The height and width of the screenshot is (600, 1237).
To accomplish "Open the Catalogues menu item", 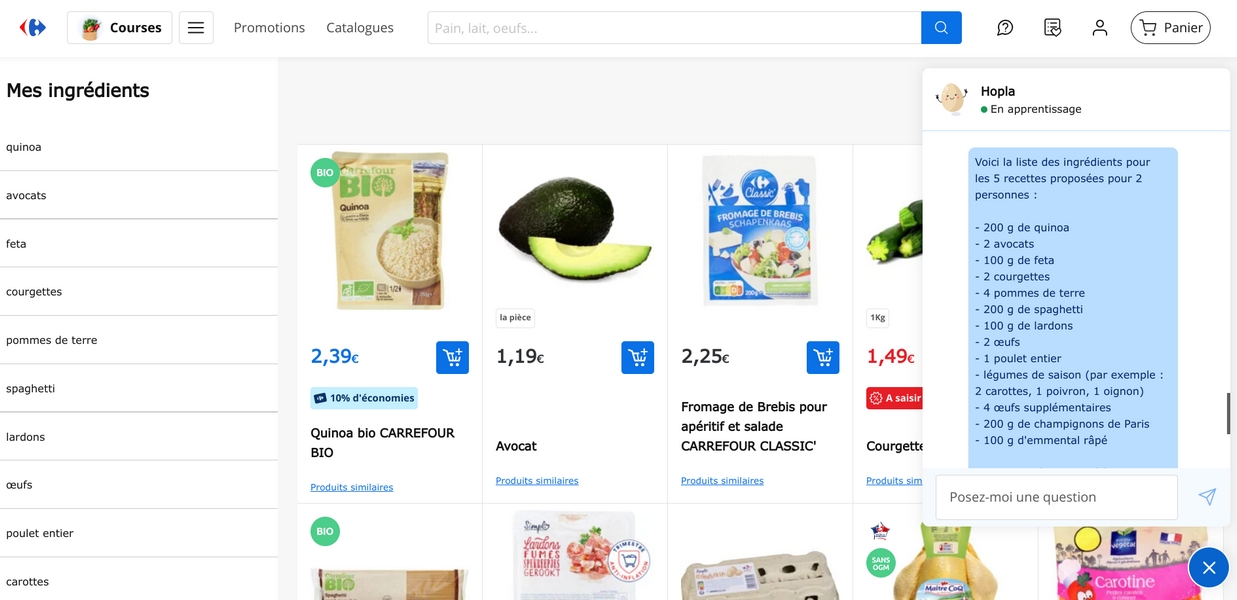I will pyautogui.click(x=360, y=28).
